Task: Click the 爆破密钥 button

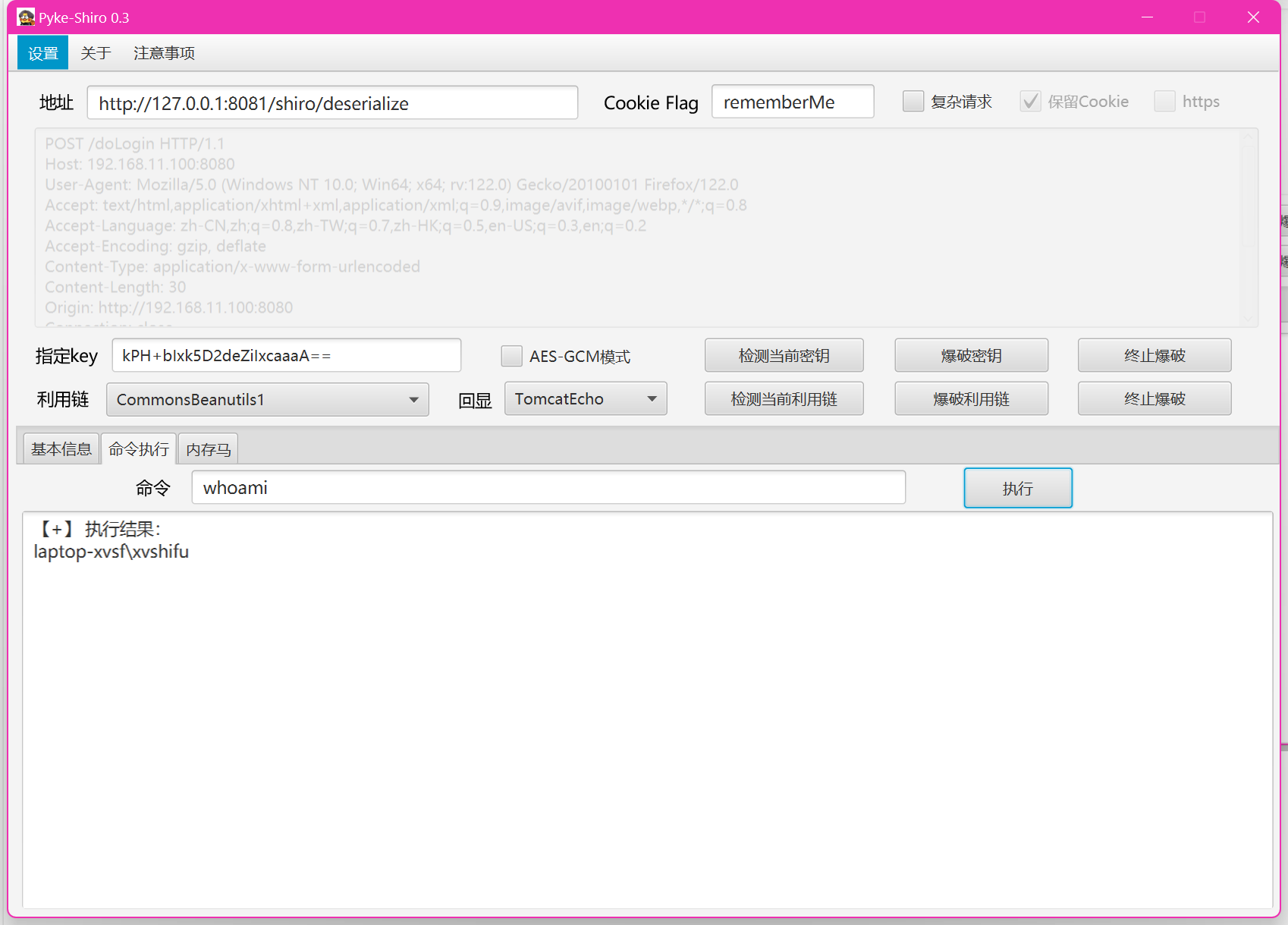Action: tap(971, 355)
